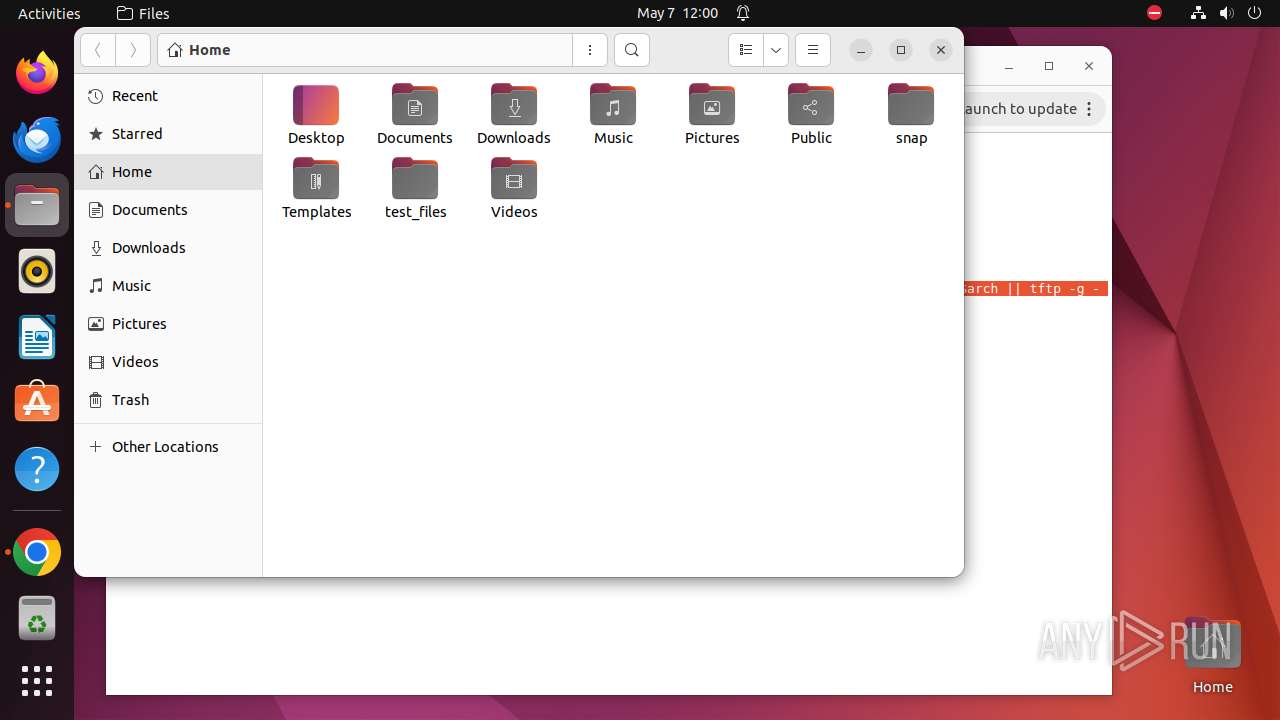The image size is (1280, 720).
Task: Launch Firefox from the dock
Action: [37, 73]
